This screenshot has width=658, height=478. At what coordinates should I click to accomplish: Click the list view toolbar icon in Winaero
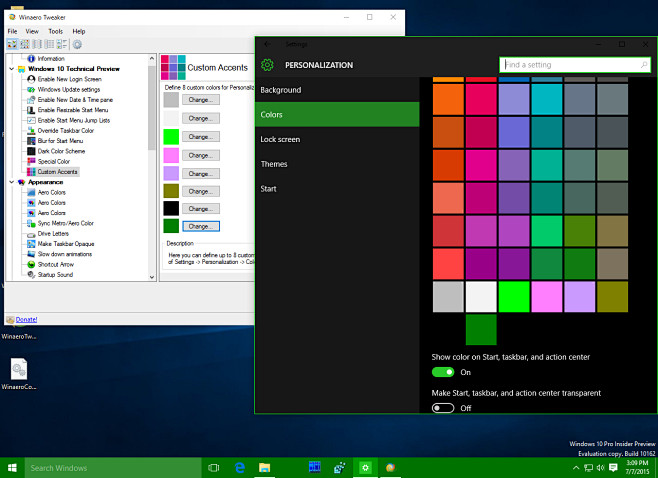(37, 44)
